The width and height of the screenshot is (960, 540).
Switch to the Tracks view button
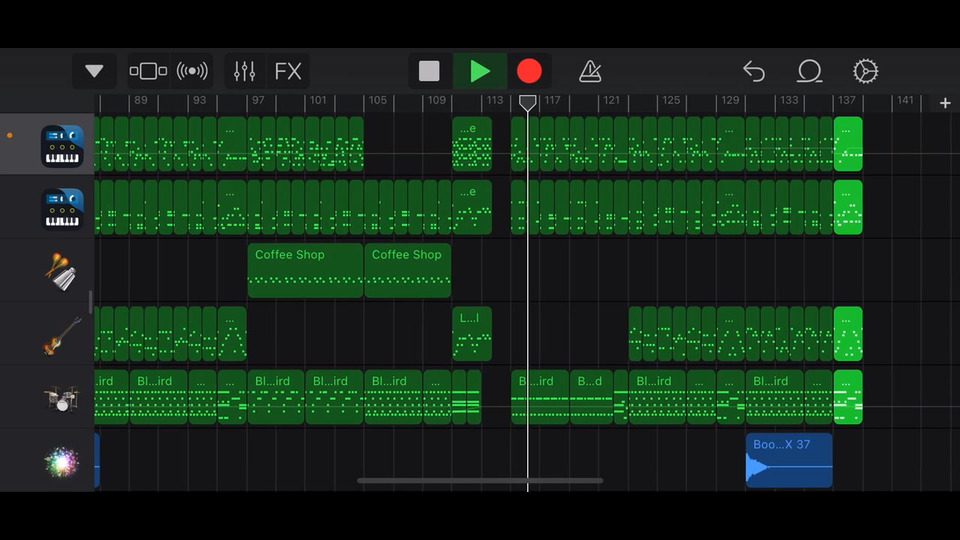click(148, 71)
